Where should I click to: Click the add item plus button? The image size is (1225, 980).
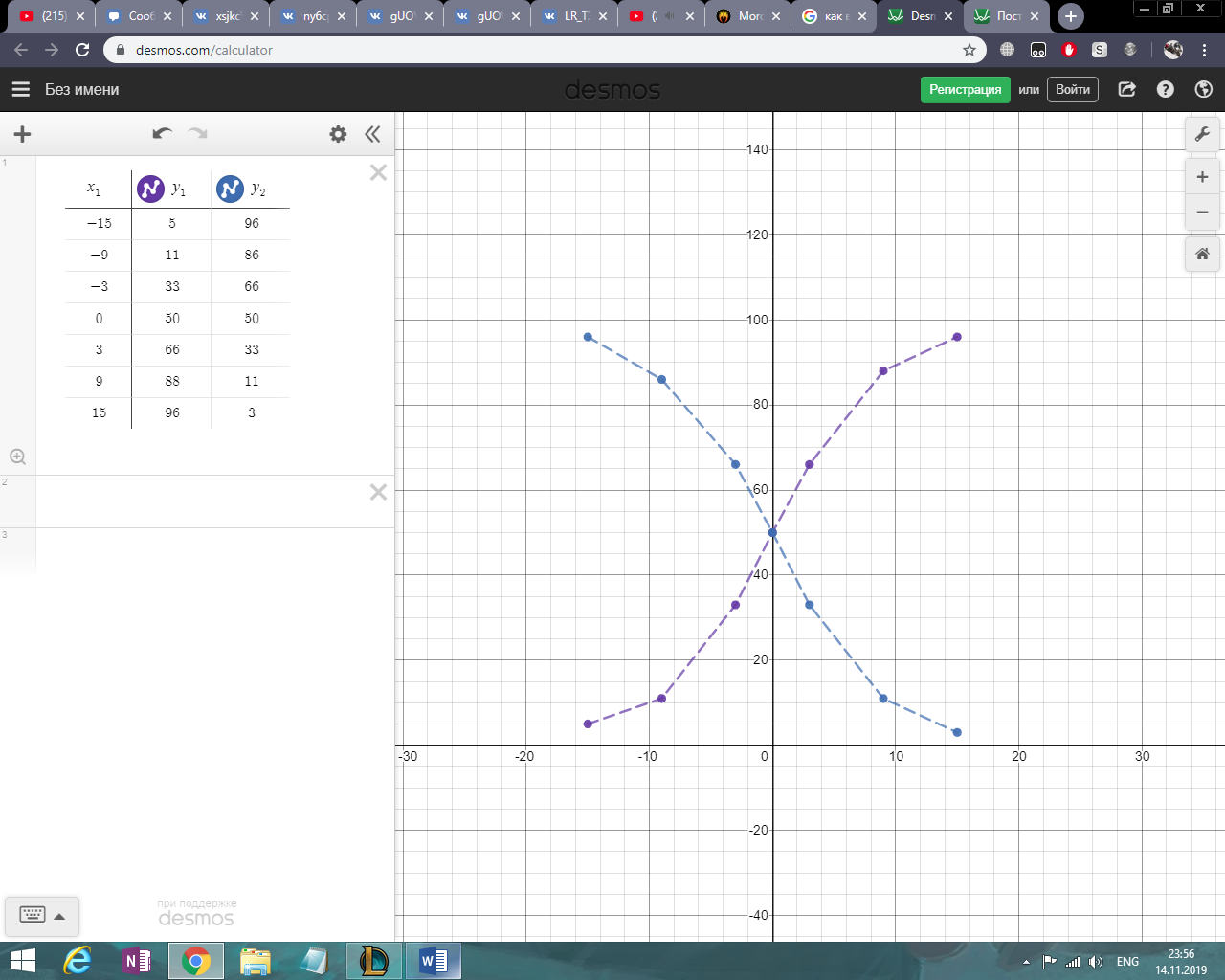[x=22, y=134]
